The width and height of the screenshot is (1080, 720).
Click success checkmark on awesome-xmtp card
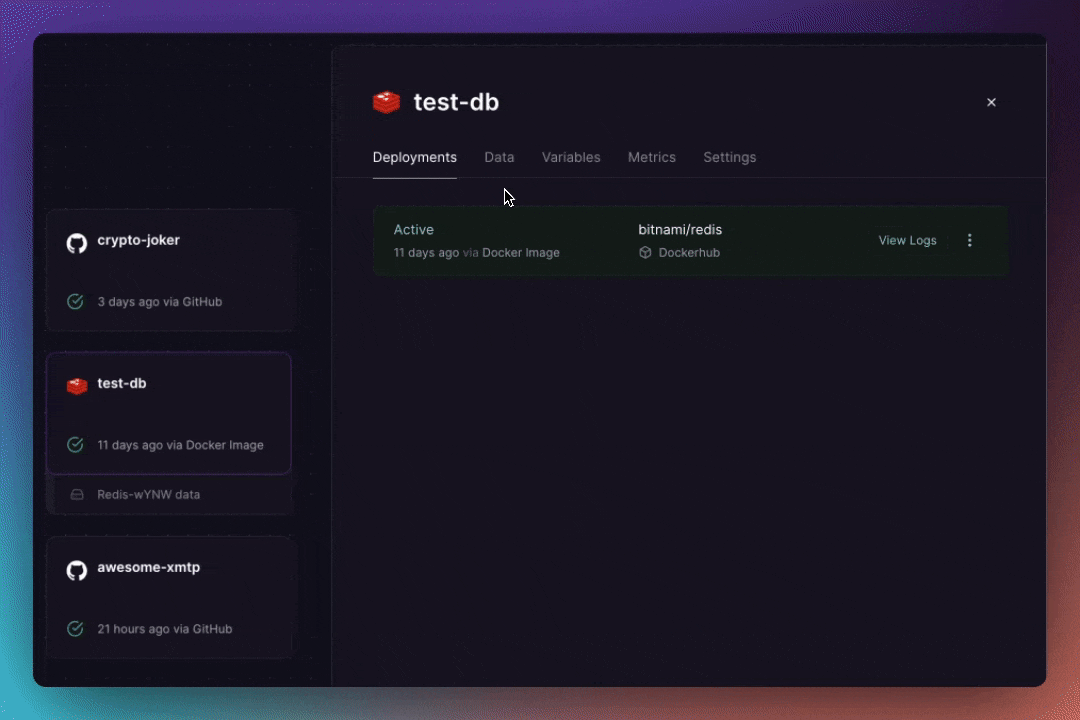coord(75,629)
